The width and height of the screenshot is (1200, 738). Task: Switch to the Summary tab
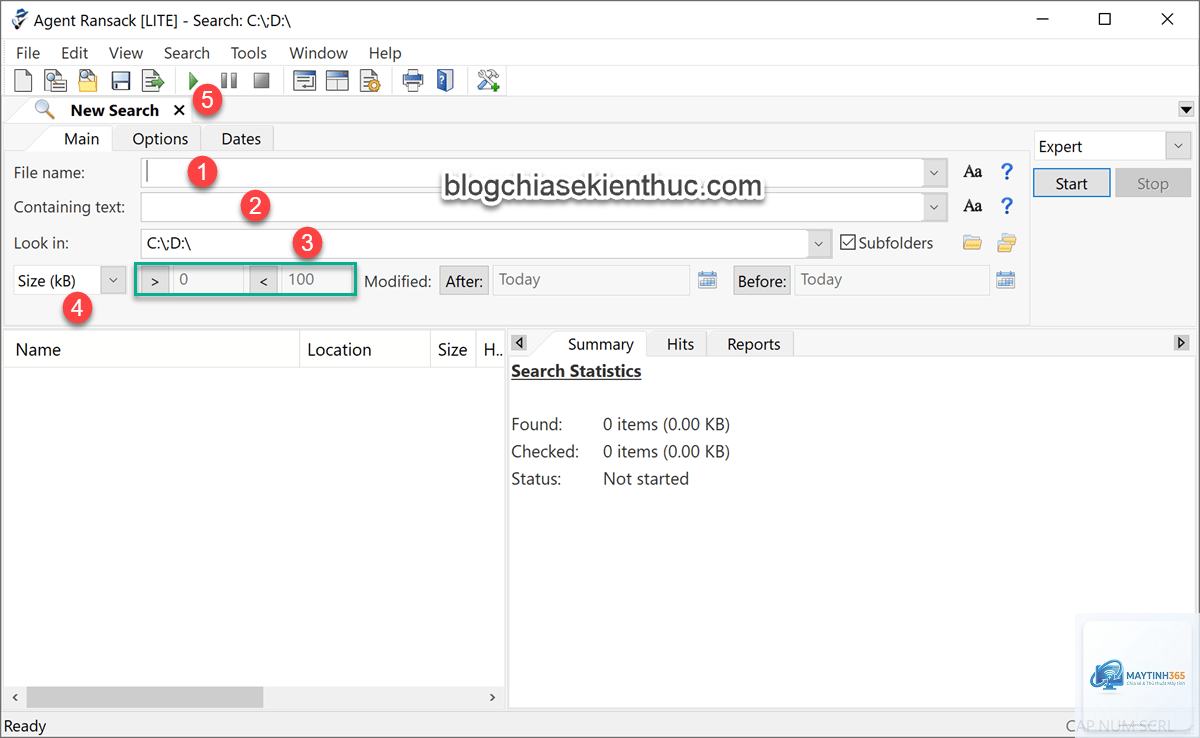[600, 344]
